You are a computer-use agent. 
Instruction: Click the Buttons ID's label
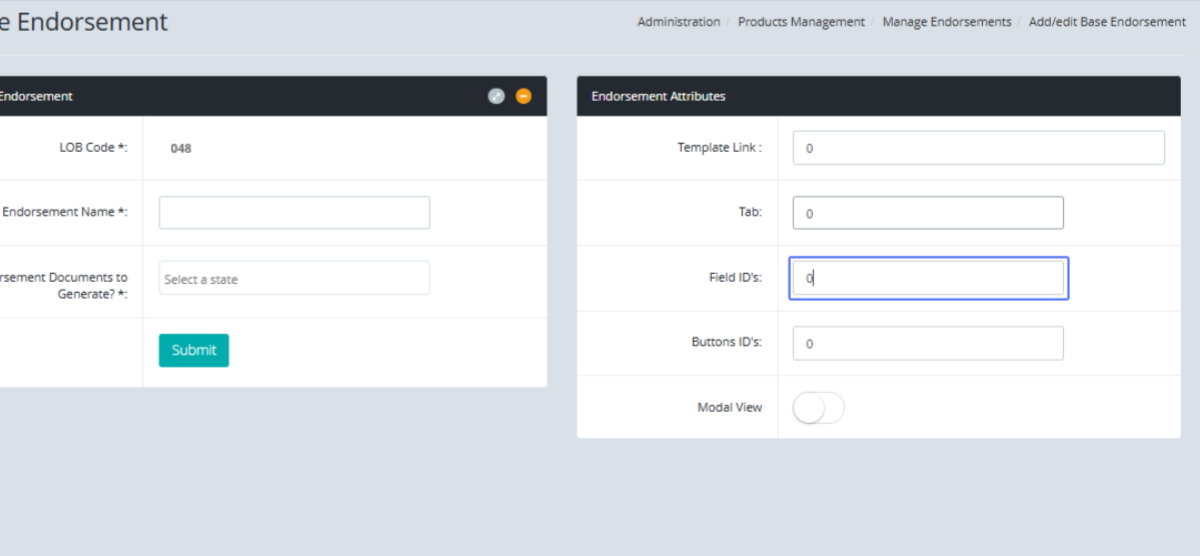click(726, 342)
